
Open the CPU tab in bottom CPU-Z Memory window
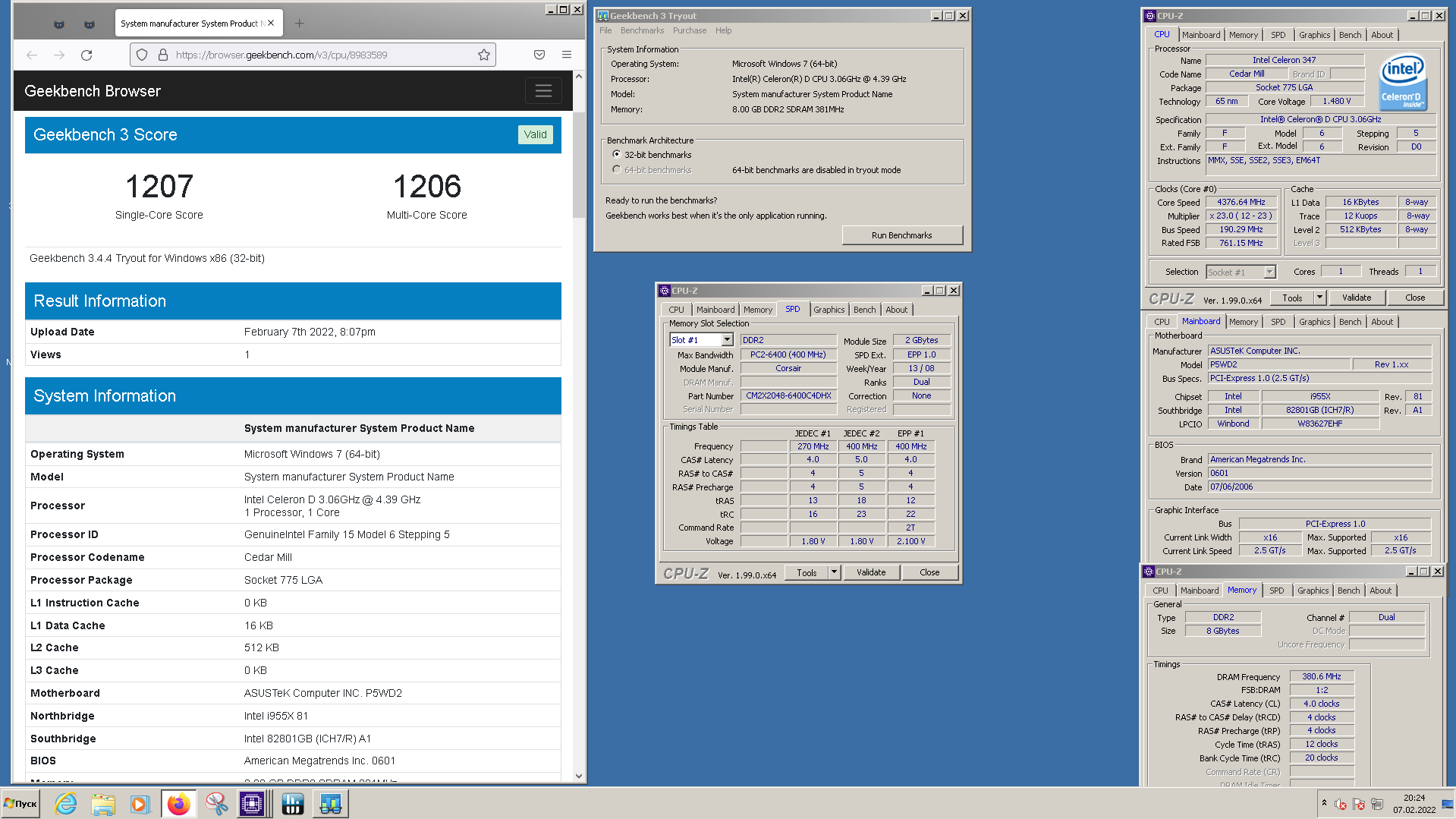point(1160,591)
